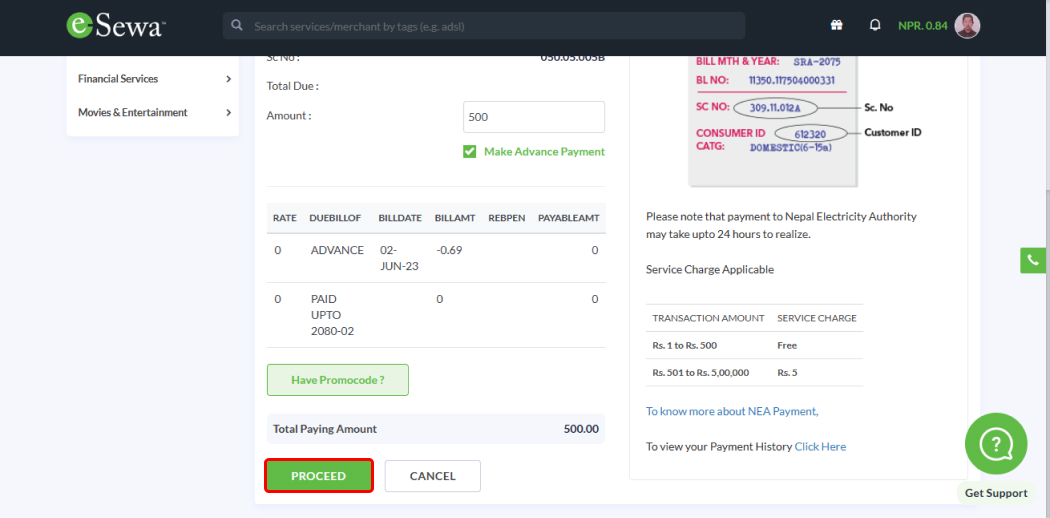Click the PROCEED button
Screen dimensions: 1050x518
(x=319, y=476)
